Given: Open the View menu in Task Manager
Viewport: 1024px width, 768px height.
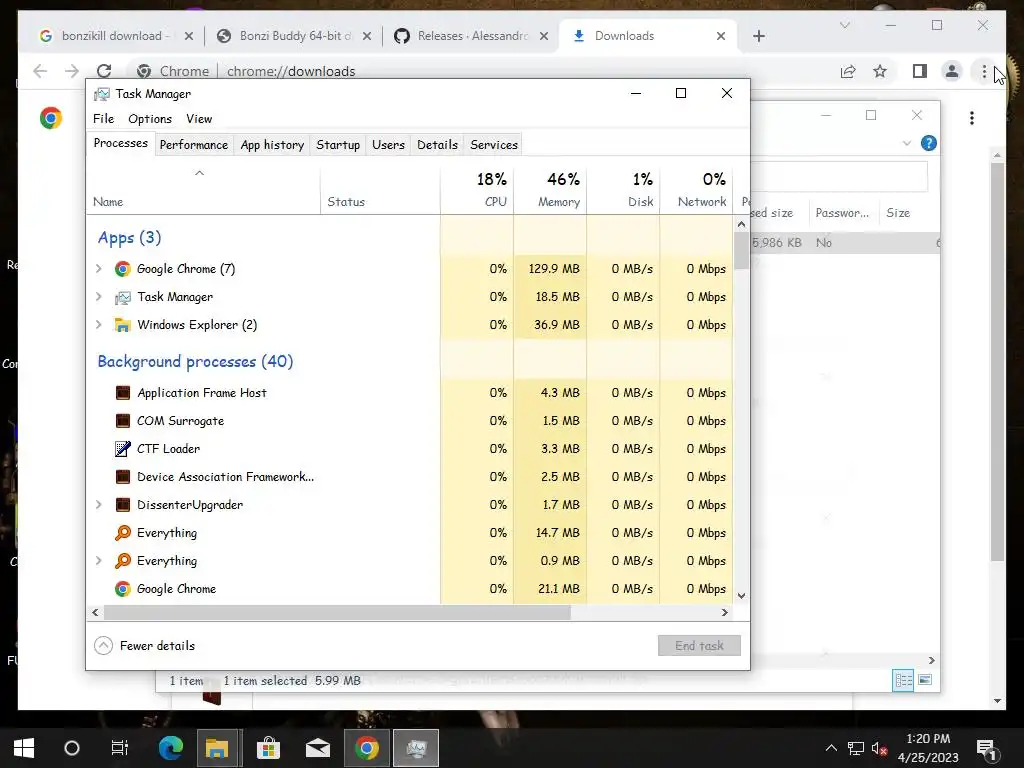Looking at the screenshot, I should (199, 119).
